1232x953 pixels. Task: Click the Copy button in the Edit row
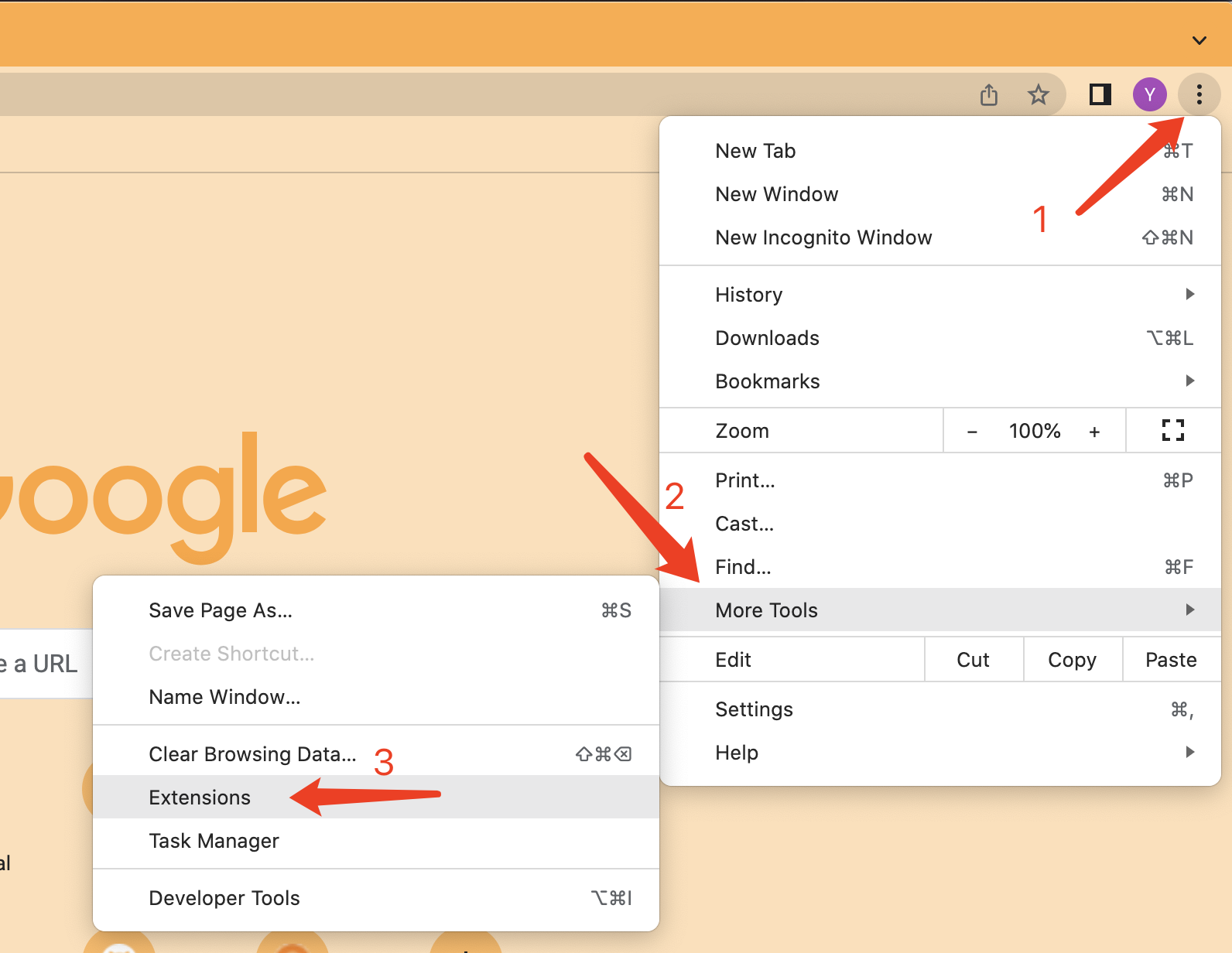[1073, 660]
